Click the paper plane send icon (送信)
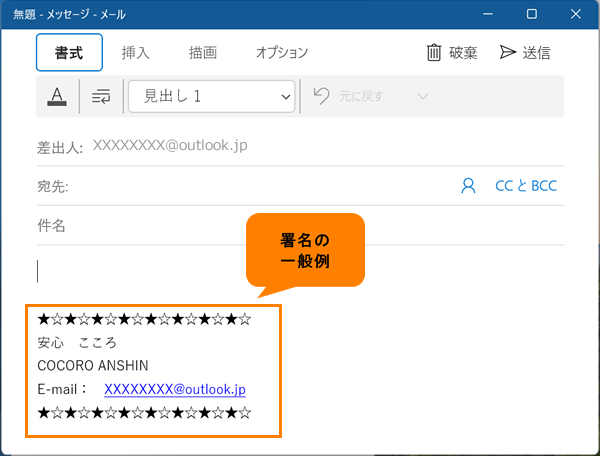This screenshot has height=456, width=600. click(x=508, y=53)
